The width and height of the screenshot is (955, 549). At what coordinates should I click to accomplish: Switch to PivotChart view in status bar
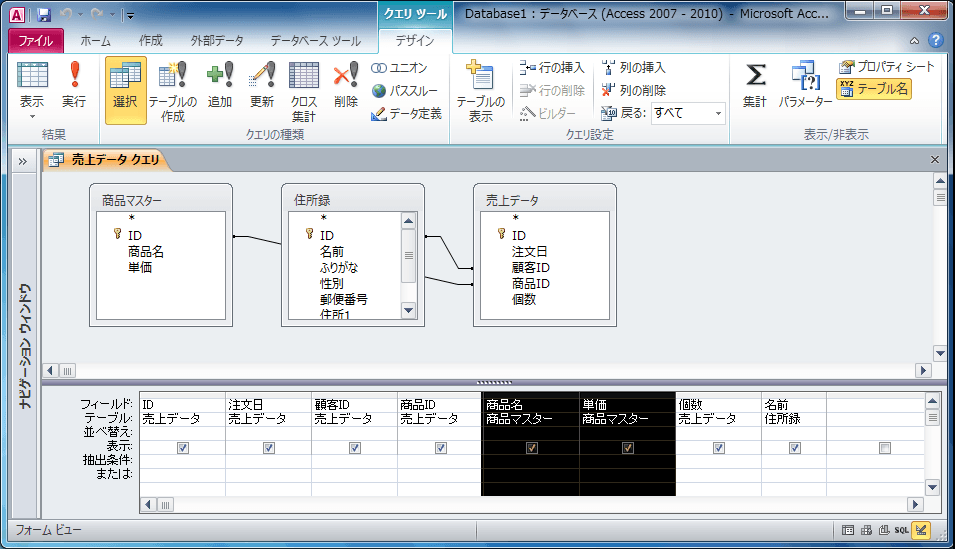(884, 530)
